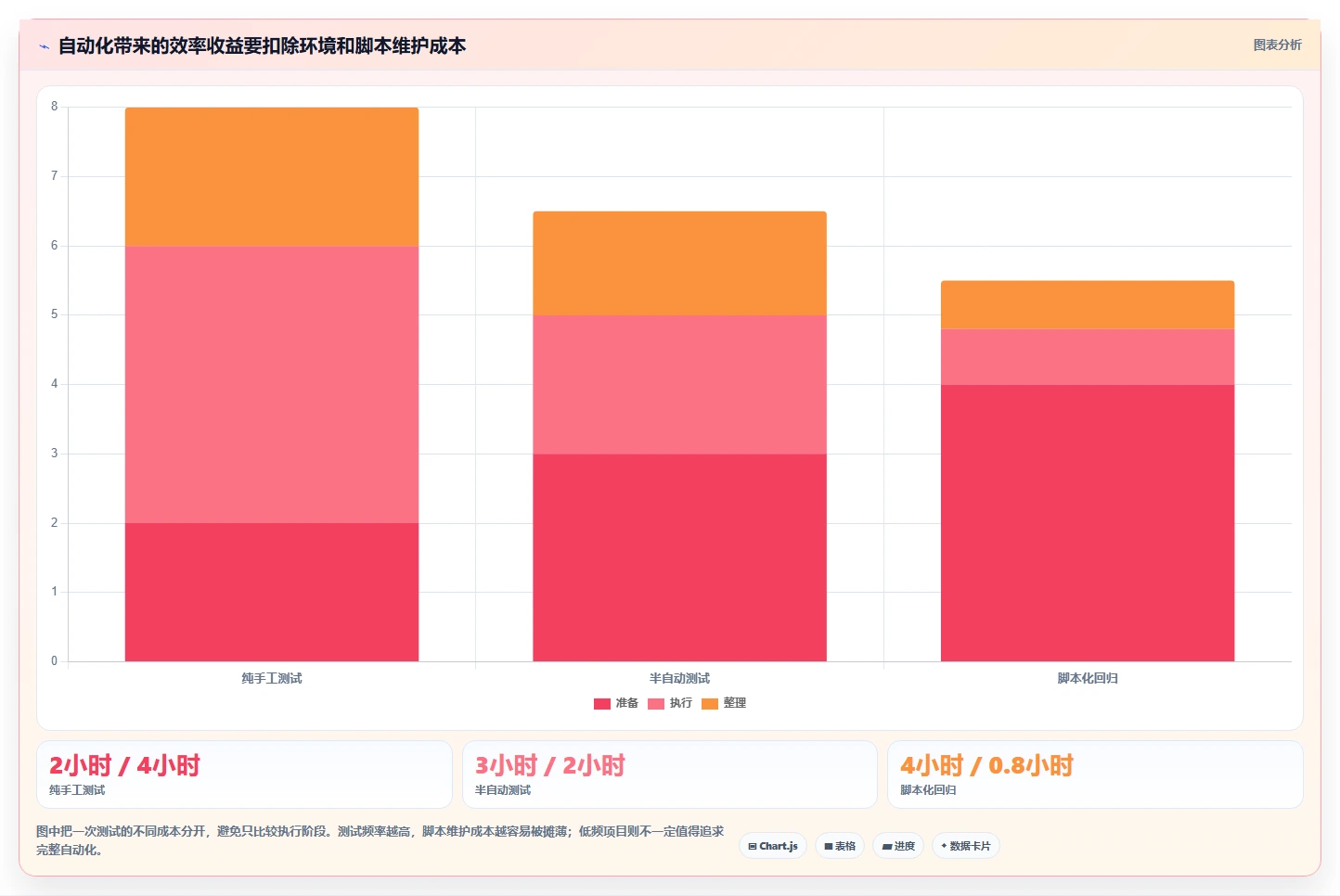This screenshot has height=896, width=1340.
Task: Select the 3小时 / 2小时 stat card
Action: click(670, 774)
